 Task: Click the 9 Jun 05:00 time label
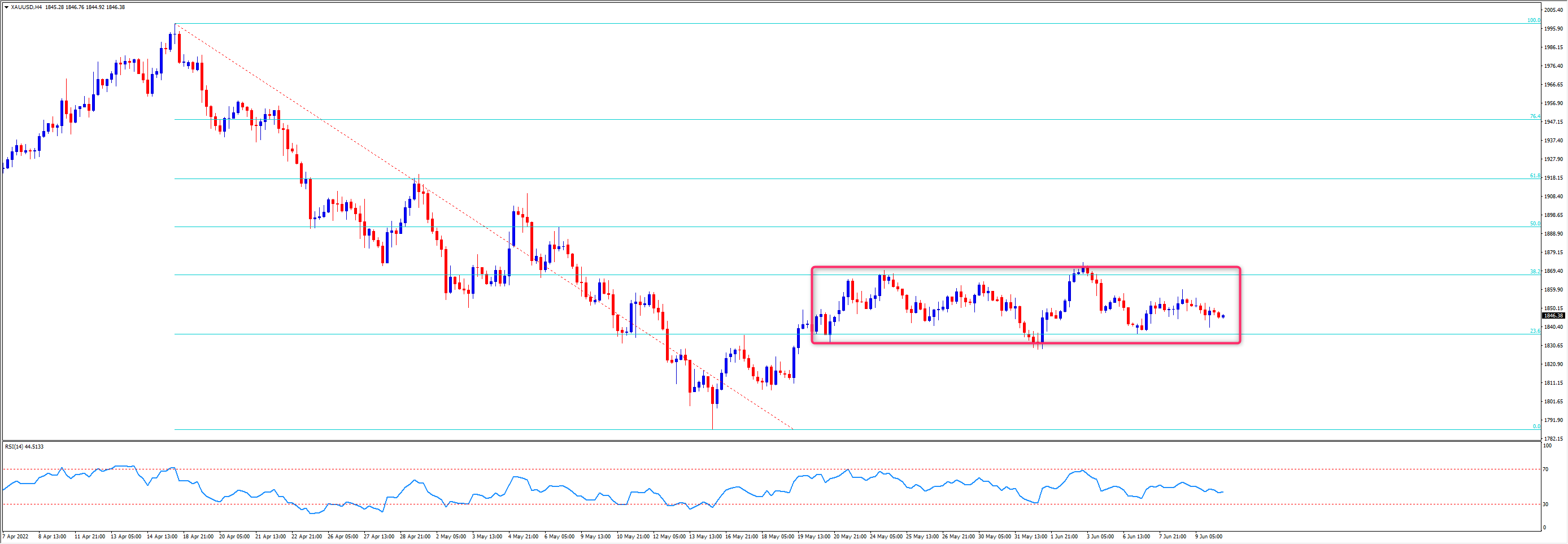1208,537
